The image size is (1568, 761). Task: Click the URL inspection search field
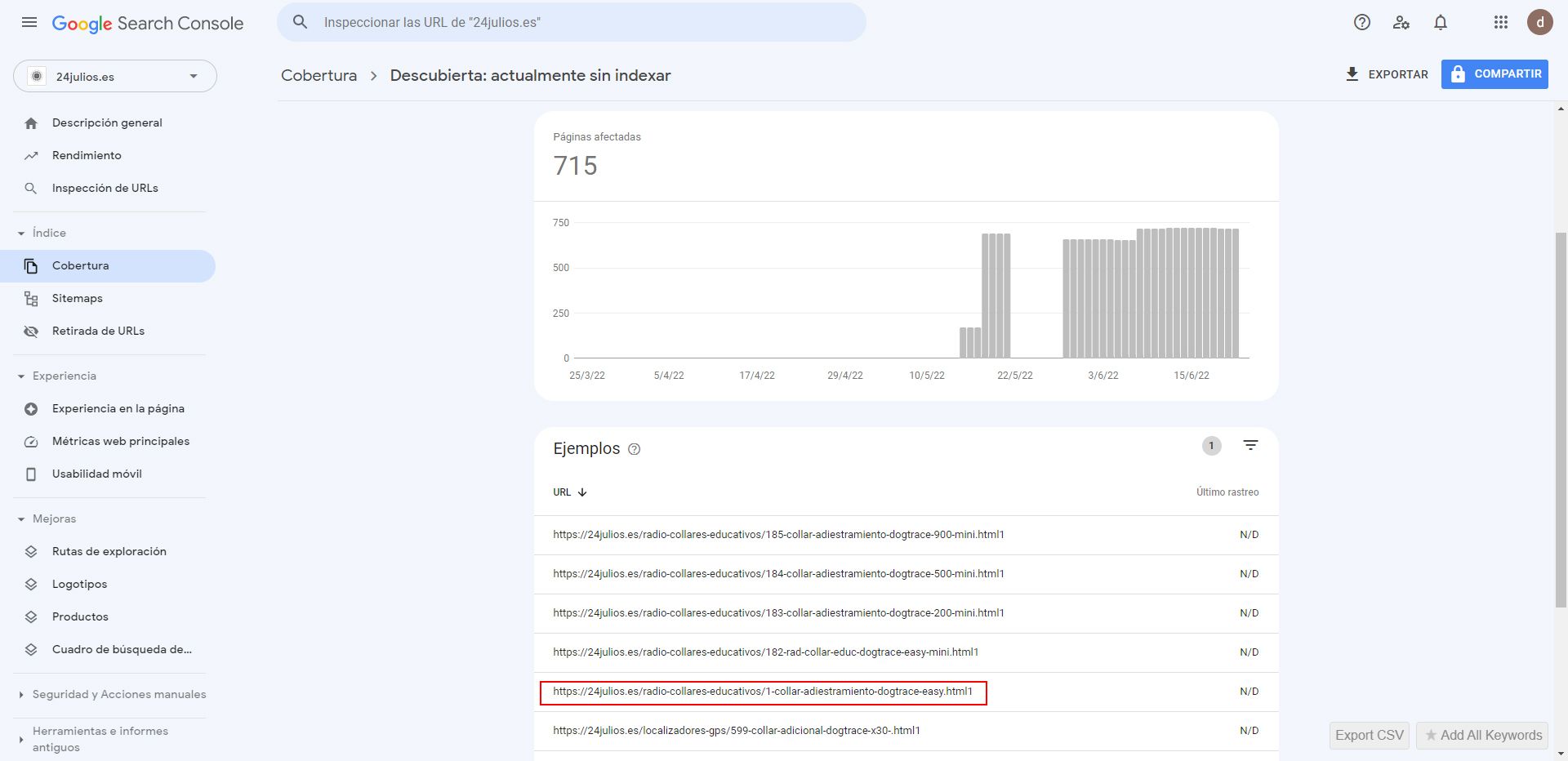click(572, 22)
